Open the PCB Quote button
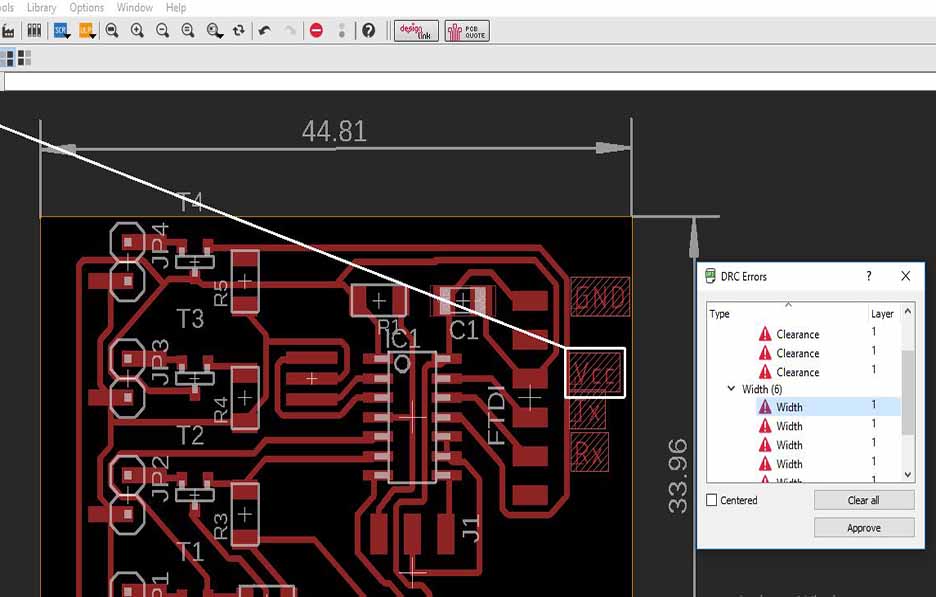 click(x=467, y=31)
